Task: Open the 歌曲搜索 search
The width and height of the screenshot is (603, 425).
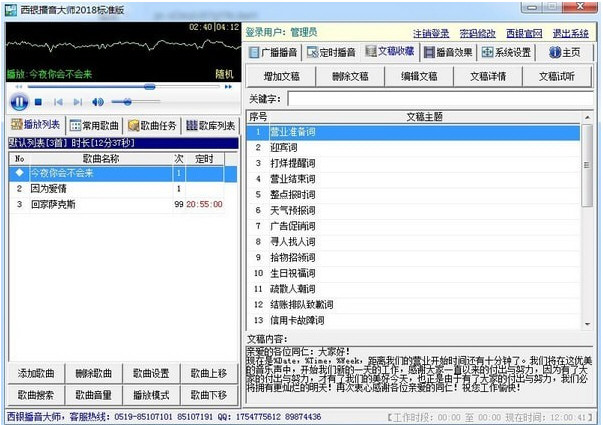Action: pos(36,395)
